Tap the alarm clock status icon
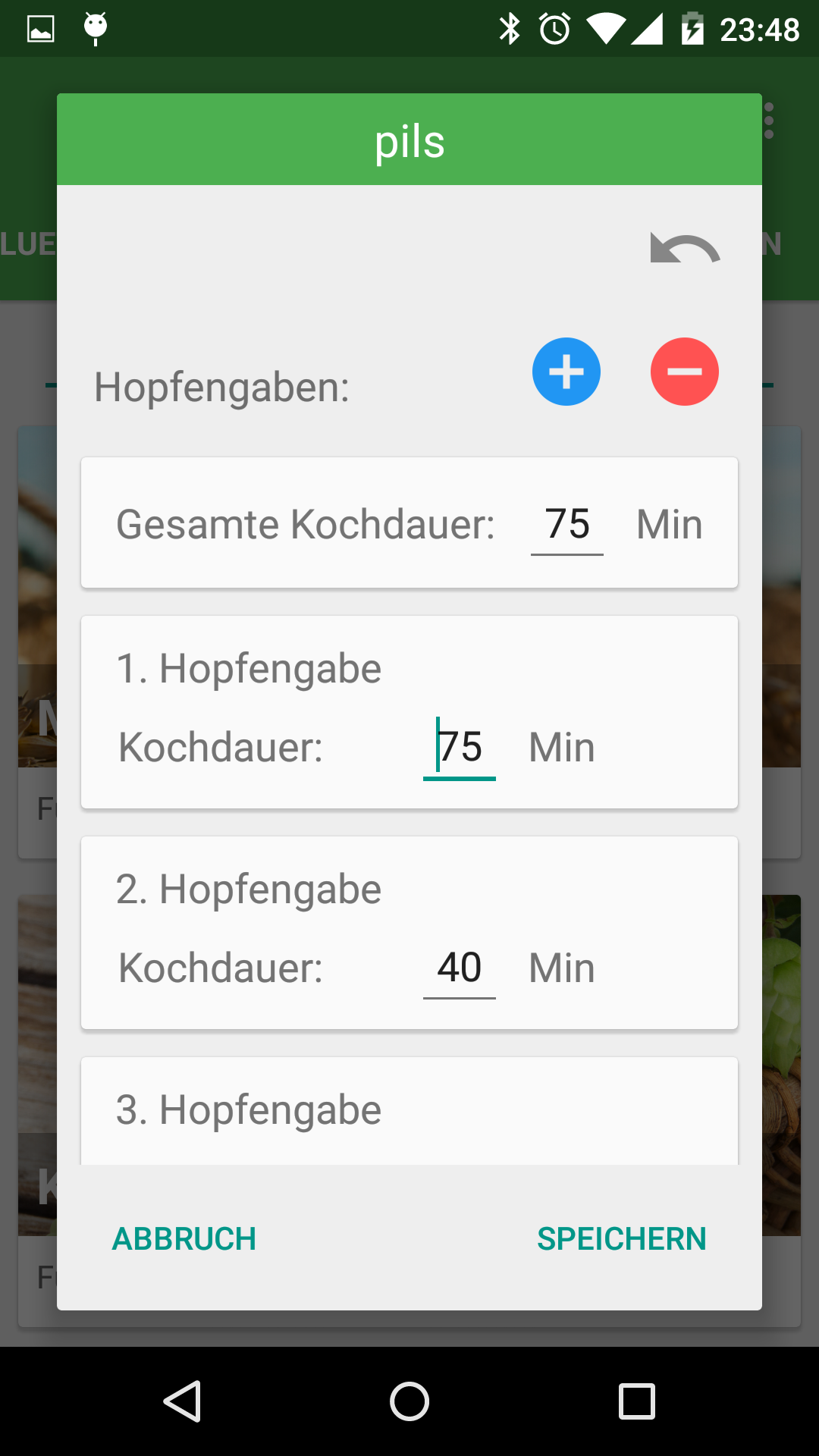819x1456 pixels. click(x=555, y=30)
